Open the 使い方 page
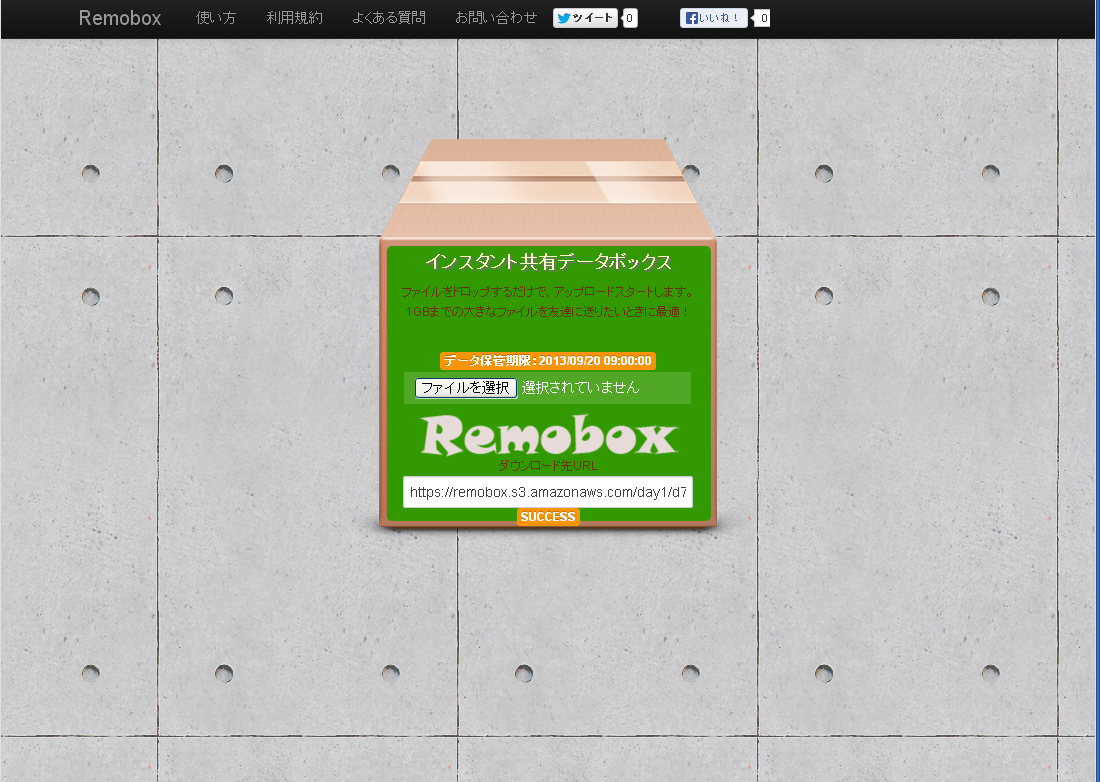The image size is (1100, 782). pos(216,18)
